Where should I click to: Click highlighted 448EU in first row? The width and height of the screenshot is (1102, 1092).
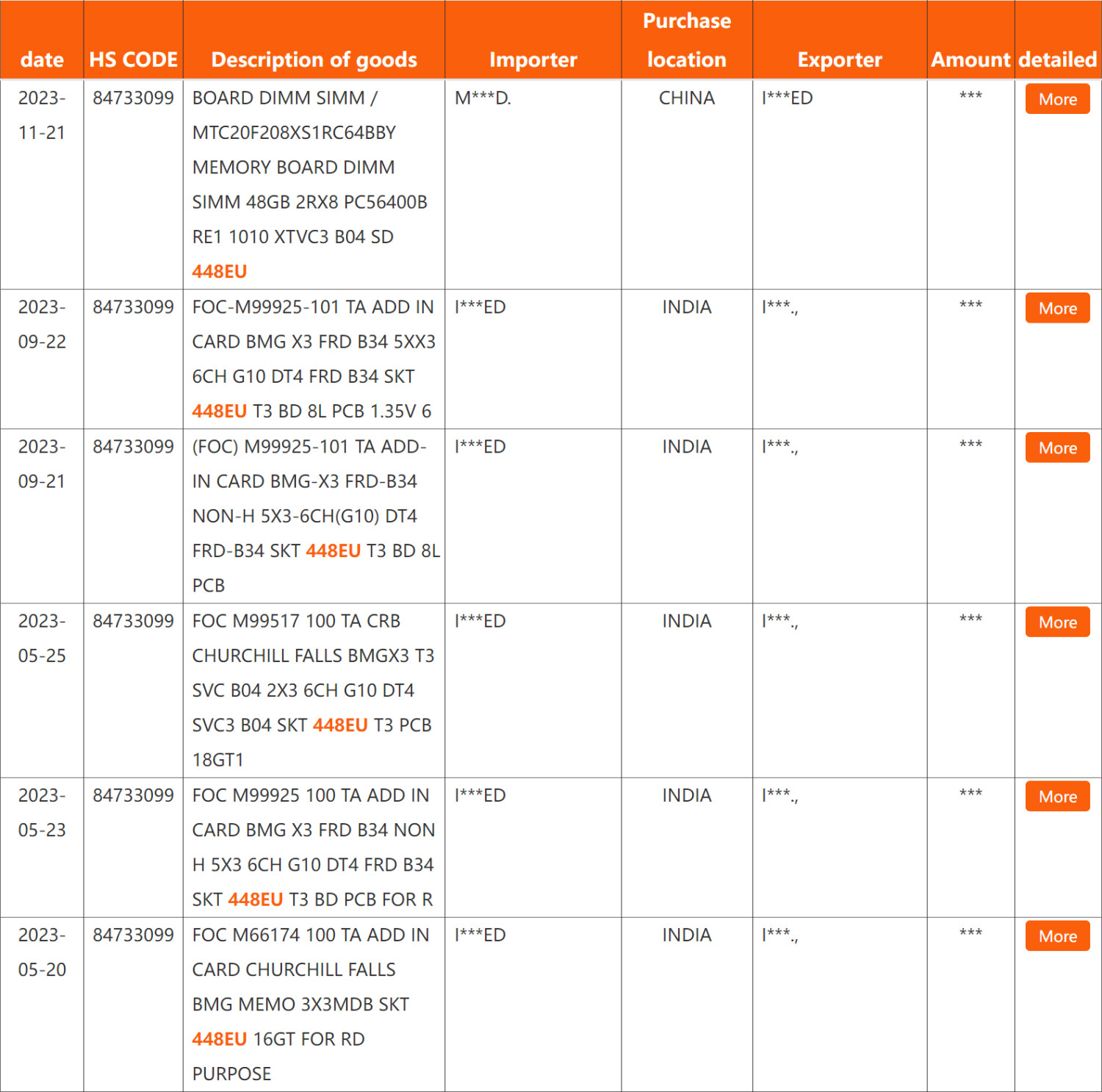219,272
